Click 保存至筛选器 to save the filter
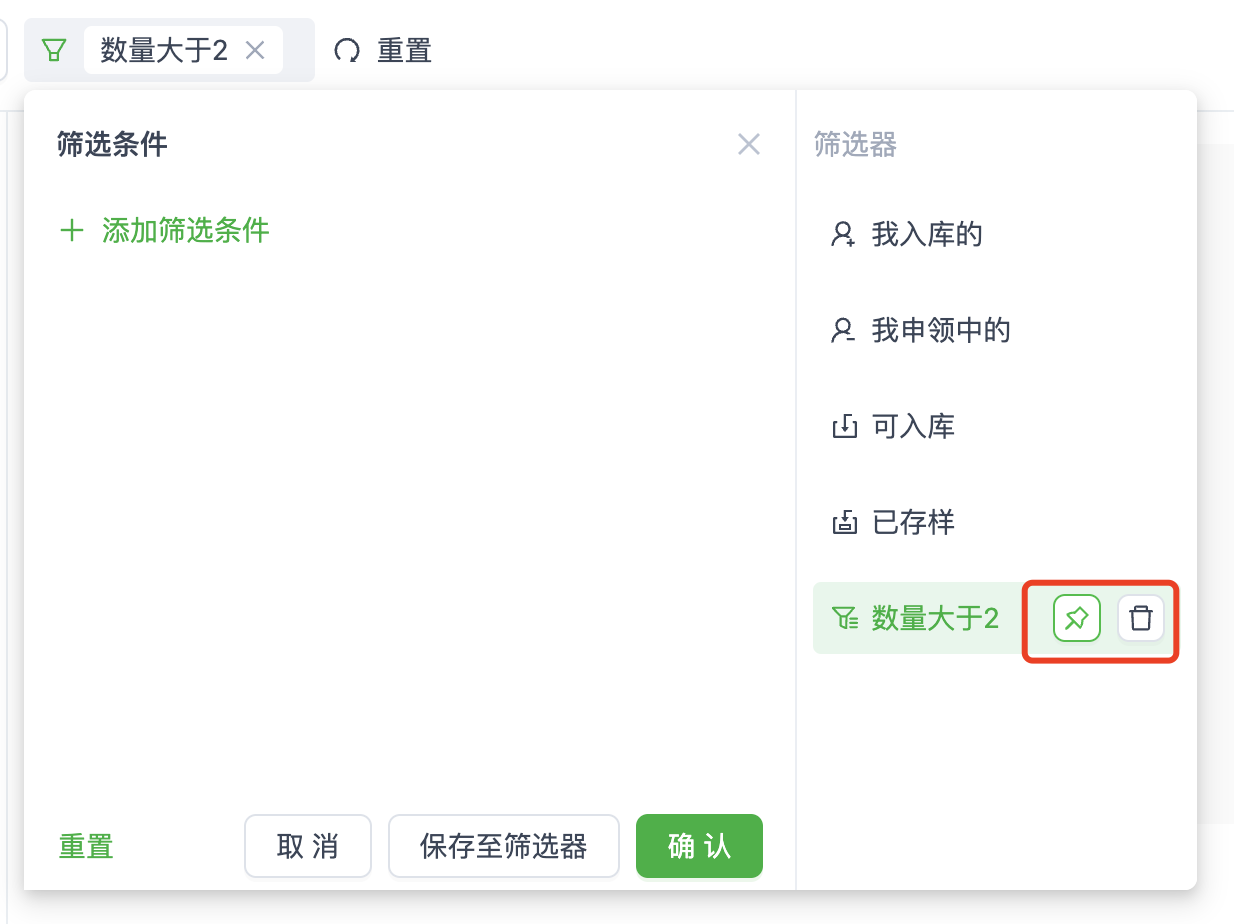The height and width of the screenshot is (924, 1234). 503,845
